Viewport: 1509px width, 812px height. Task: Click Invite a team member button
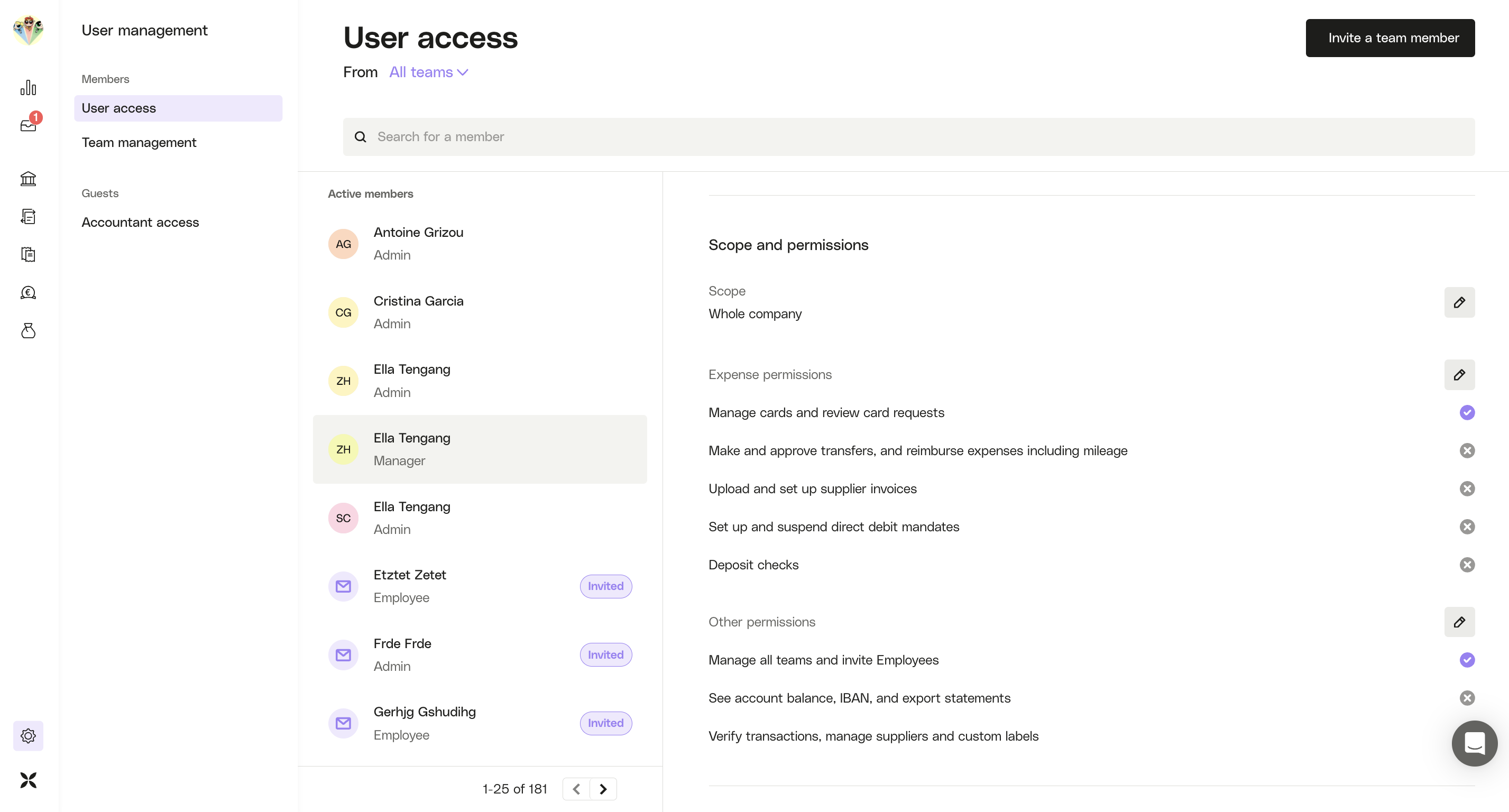point(1390,38)
